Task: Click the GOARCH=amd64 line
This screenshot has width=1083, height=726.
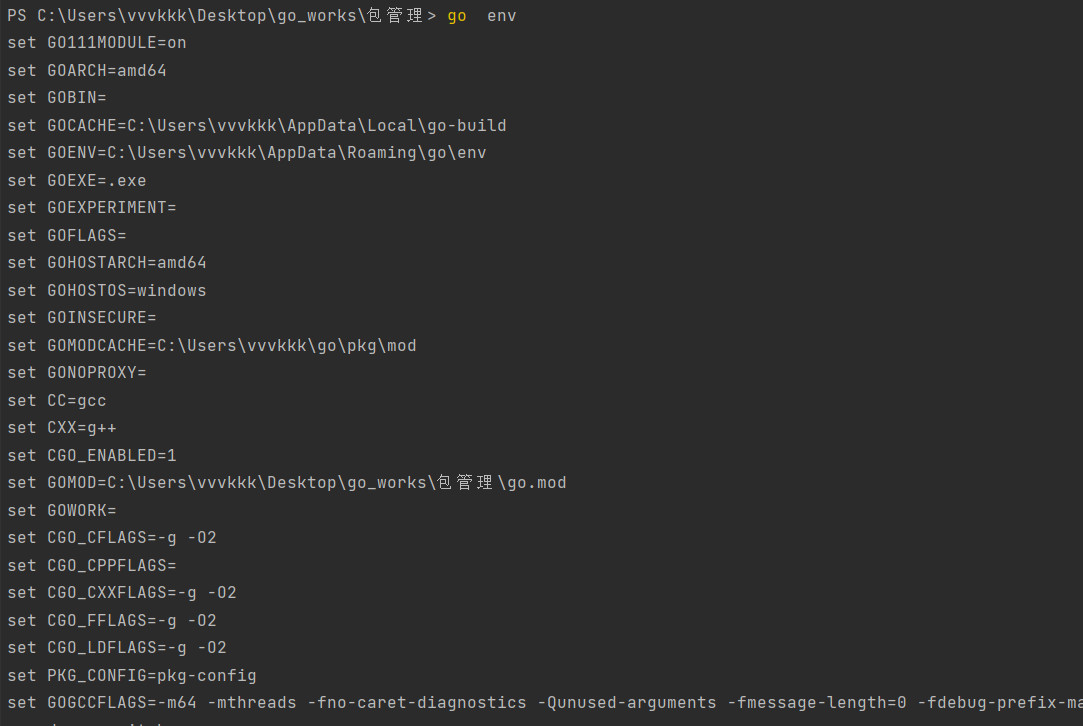Action: pyautogui.click(x=87, y=70)
